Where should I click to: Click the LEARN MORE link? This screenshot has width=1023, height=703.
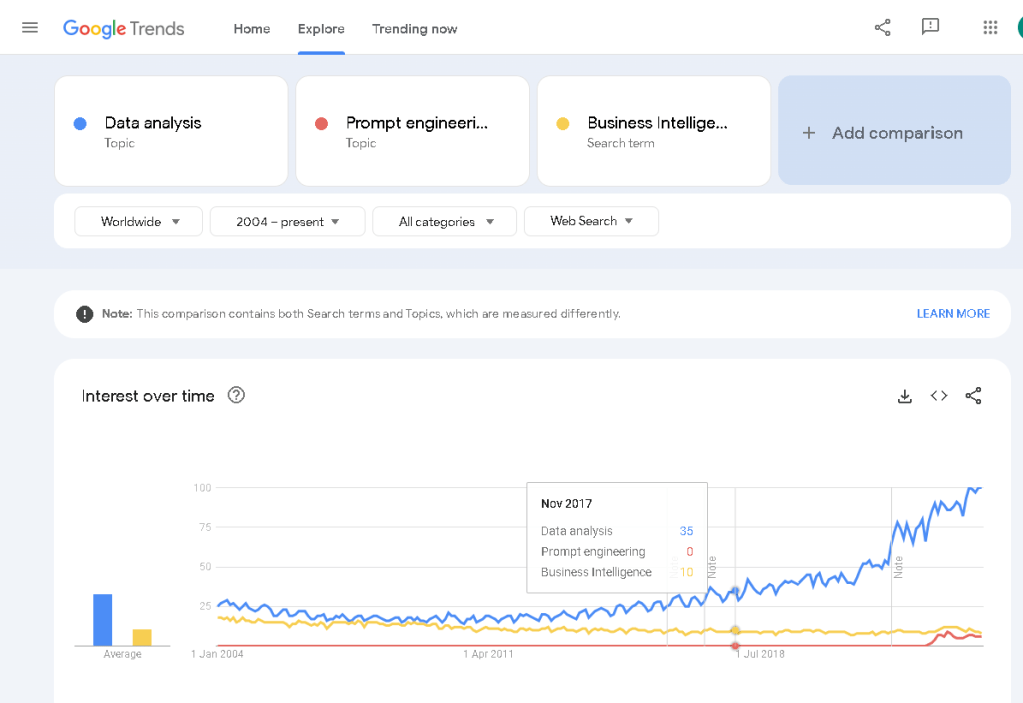[x=953, y=314]
